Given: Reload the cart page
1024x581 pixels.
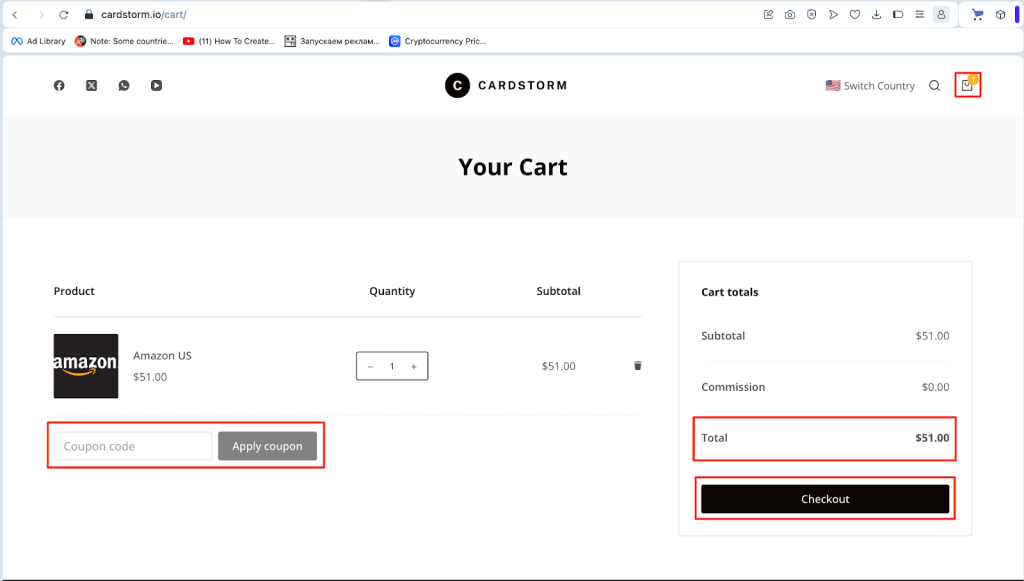Looking at the screenshot, I should pos(63,14).
